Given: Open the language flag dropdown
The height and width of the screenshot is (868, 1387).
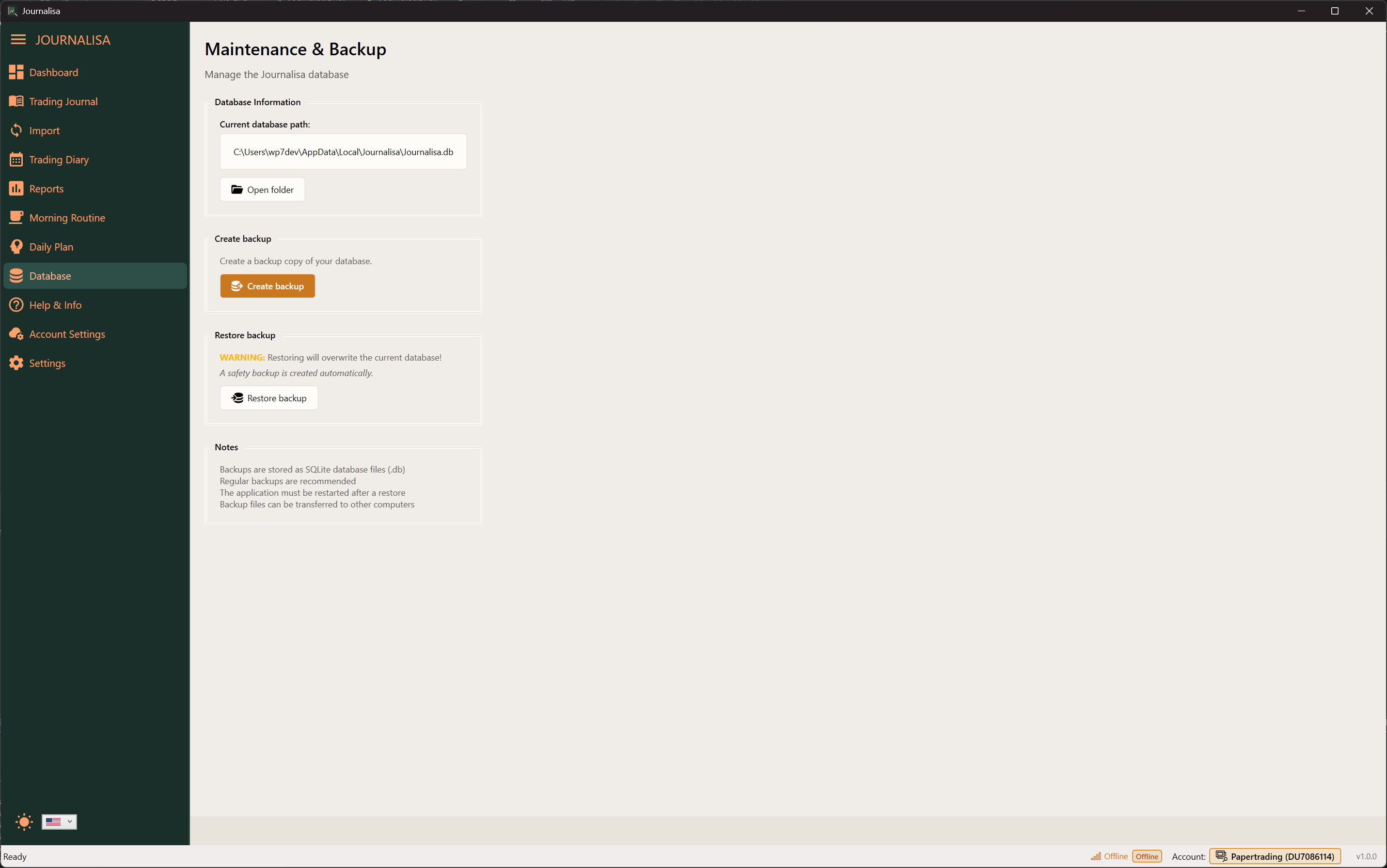Looking at the screenshot, I should click(x=59, y=821).
